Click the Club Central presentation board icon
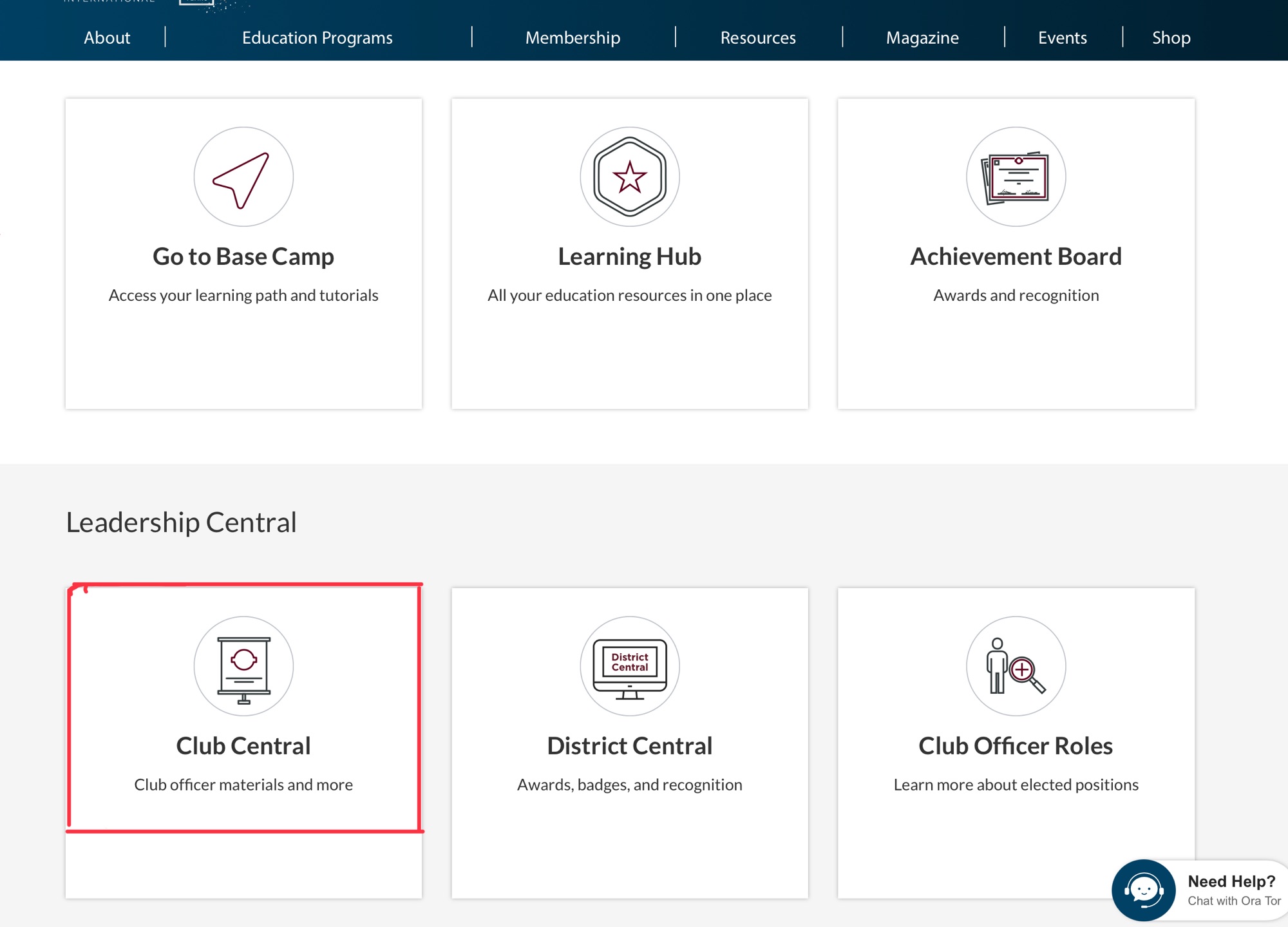The width and height of the screenshot is (1288, 927). point(243,667)
